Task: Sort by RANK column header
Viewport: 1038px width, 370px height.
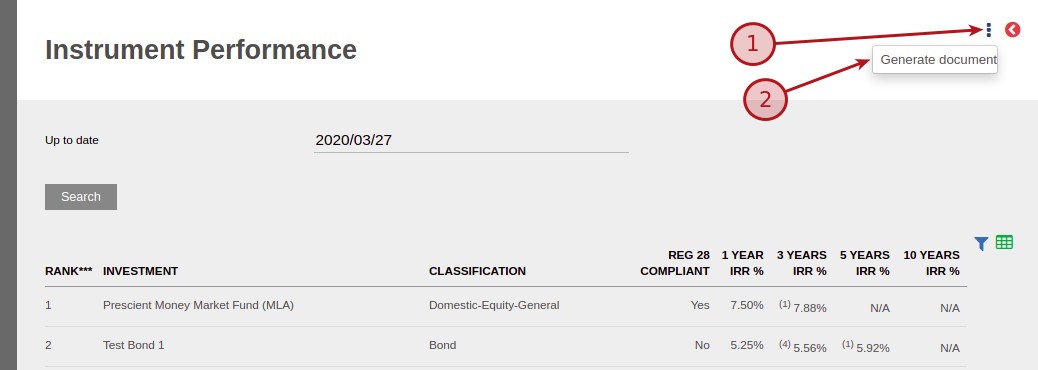Action: coord(69,271)
